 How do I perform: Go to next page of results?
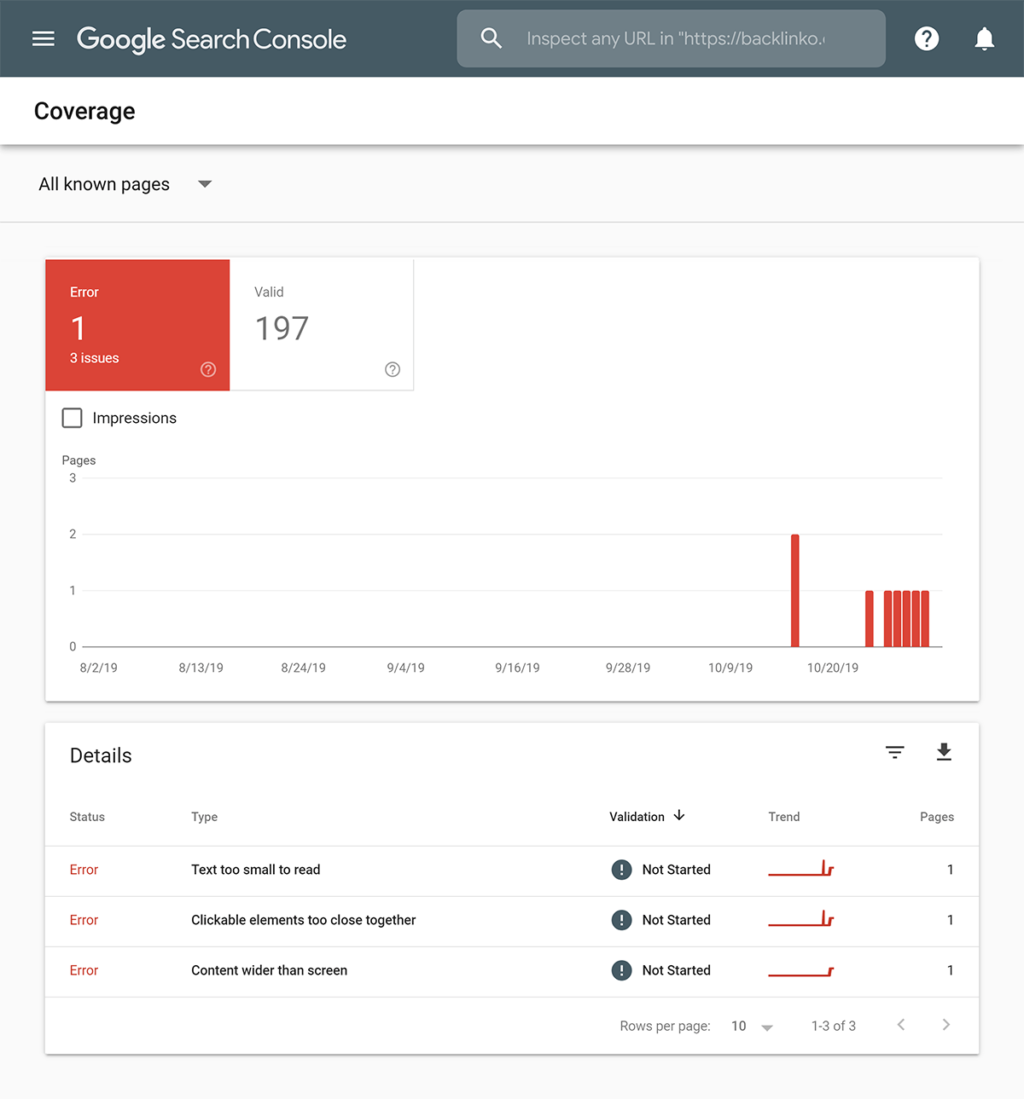[x=945, y=1025]
